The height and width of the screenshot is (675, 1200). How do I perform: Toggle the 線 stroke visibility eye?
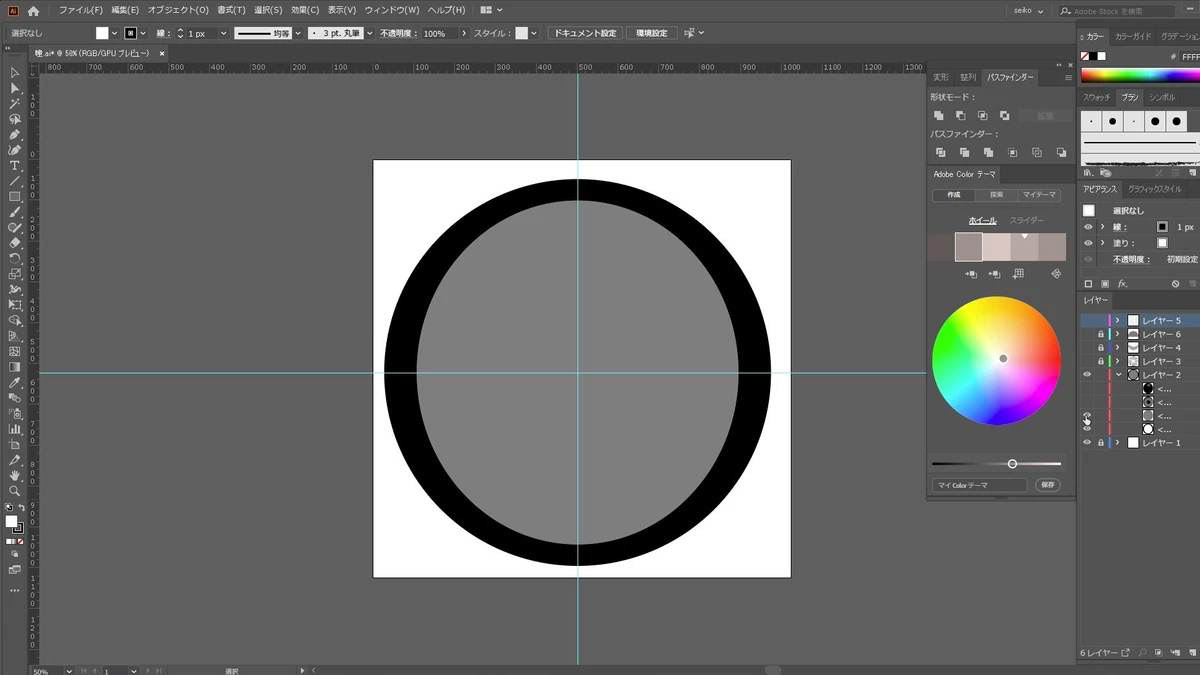[1089, 227]
